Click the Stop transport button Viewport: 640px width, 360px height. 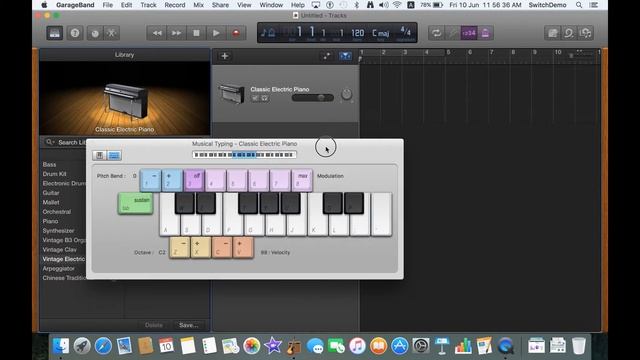(x=196, y=33)
